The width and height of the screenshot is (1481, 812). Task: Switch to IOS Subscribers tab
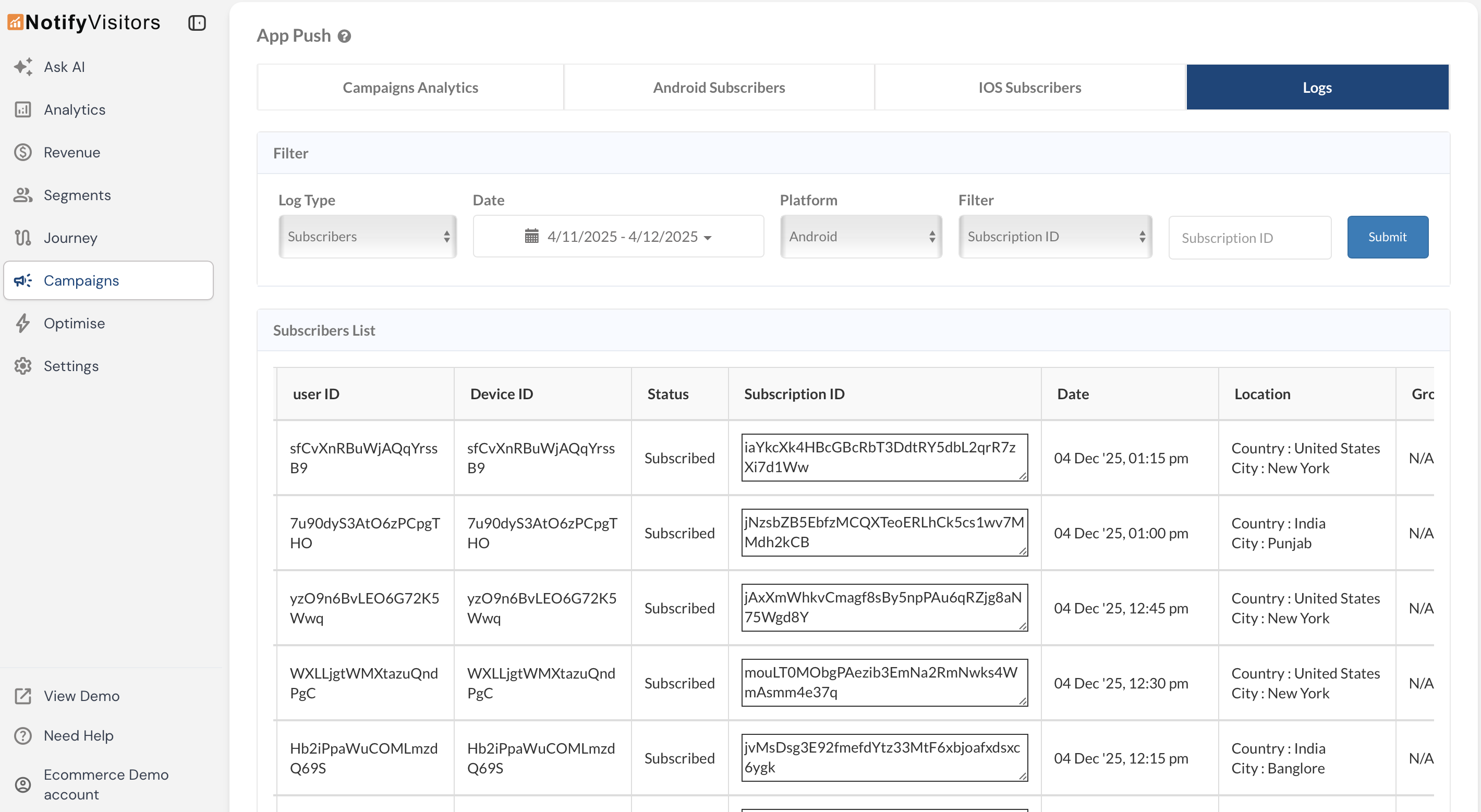pyautogui.click(x=1029, y=88)
